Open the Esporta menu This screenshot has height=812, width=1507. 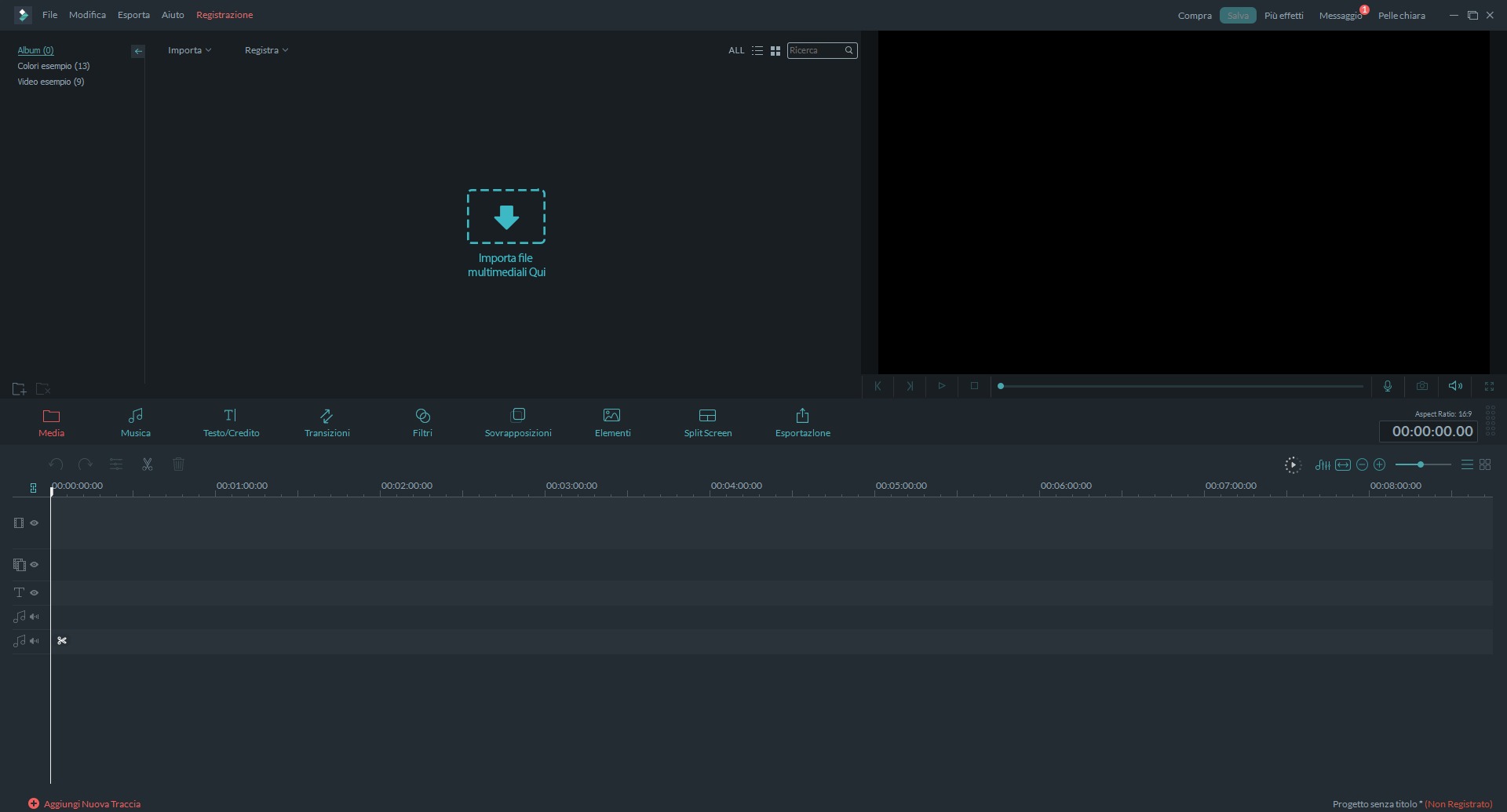pos(133,15)
